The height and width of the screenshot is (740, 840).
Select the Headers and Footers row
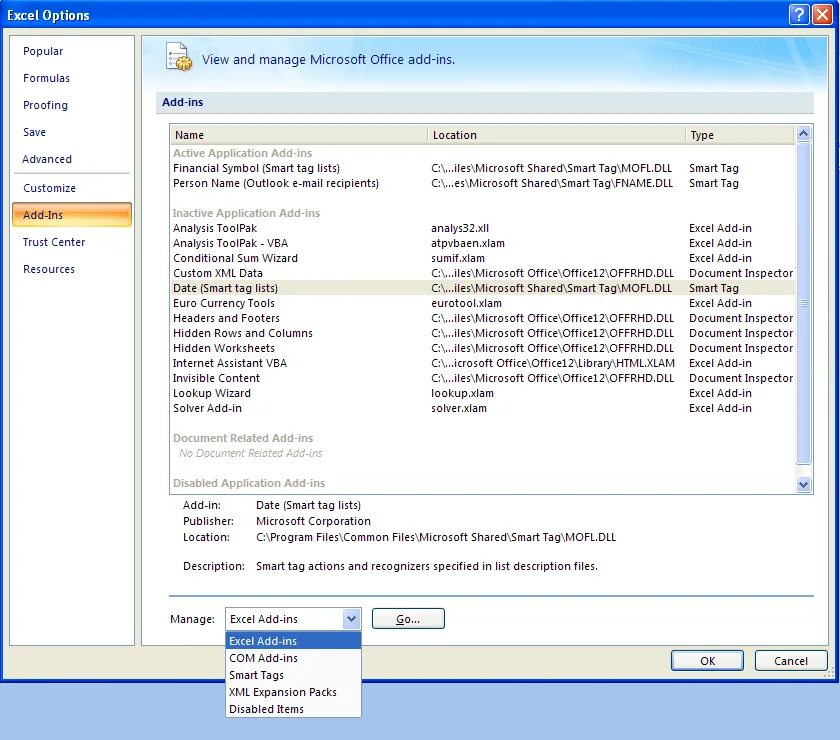(483, 318)
